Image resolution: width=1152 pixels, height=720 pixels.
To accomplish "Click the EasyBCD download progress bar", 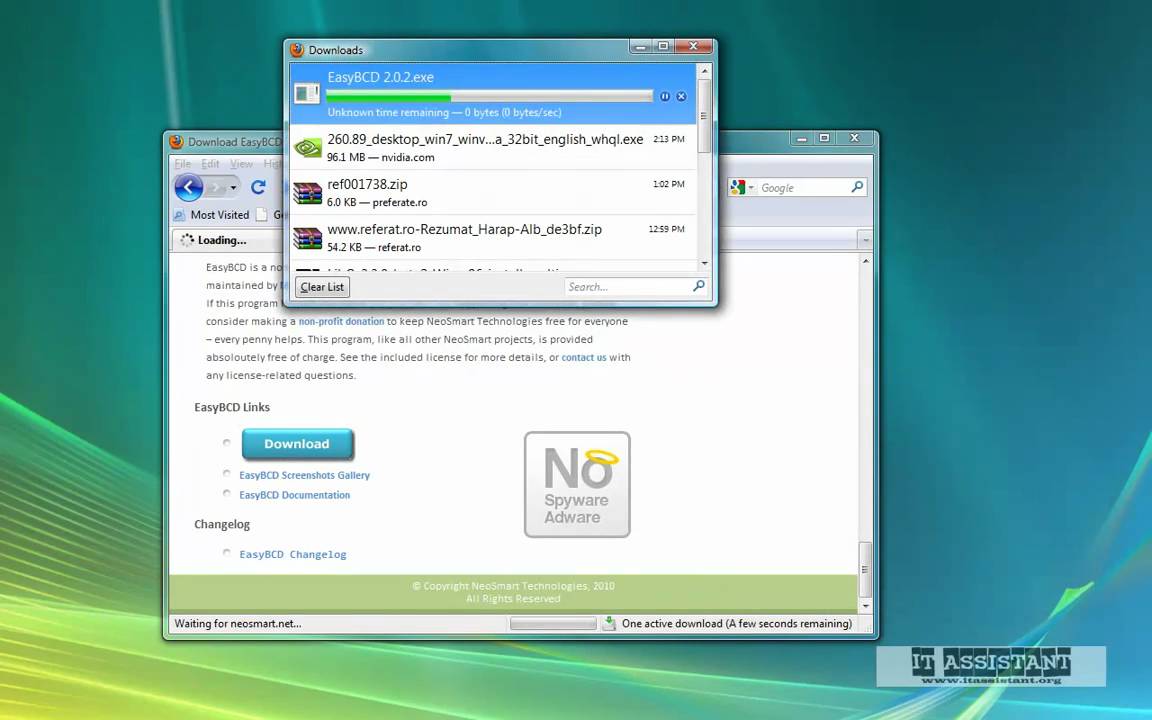I will 489,96.
